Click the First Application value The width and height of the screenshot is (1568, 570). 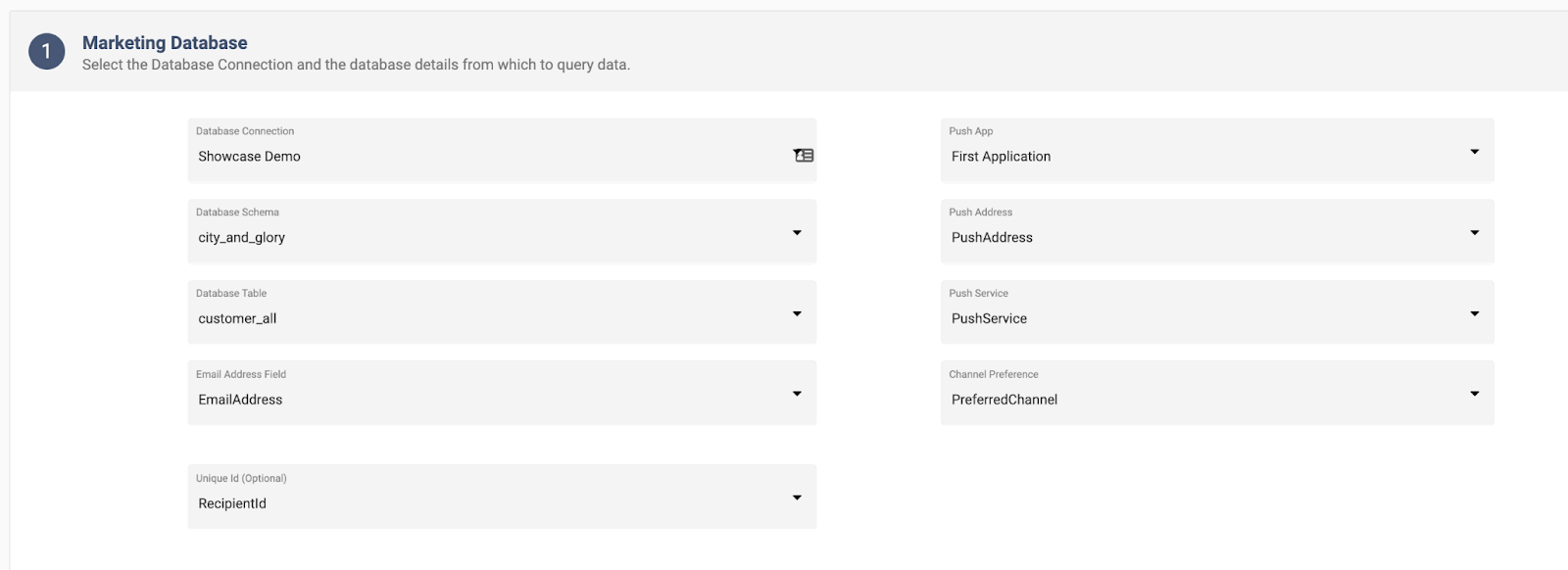tap(1001, 157)
